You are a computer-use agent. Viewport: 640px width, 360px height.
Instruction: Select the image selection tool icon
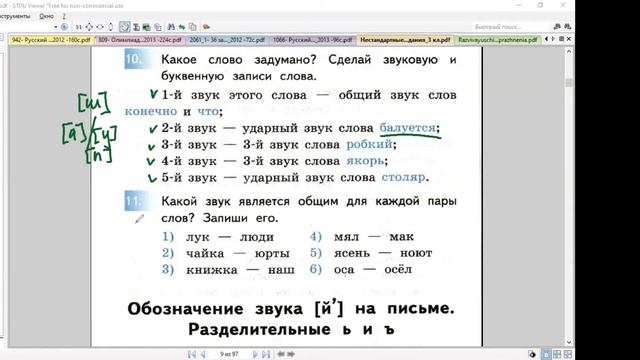coord(147,27)
